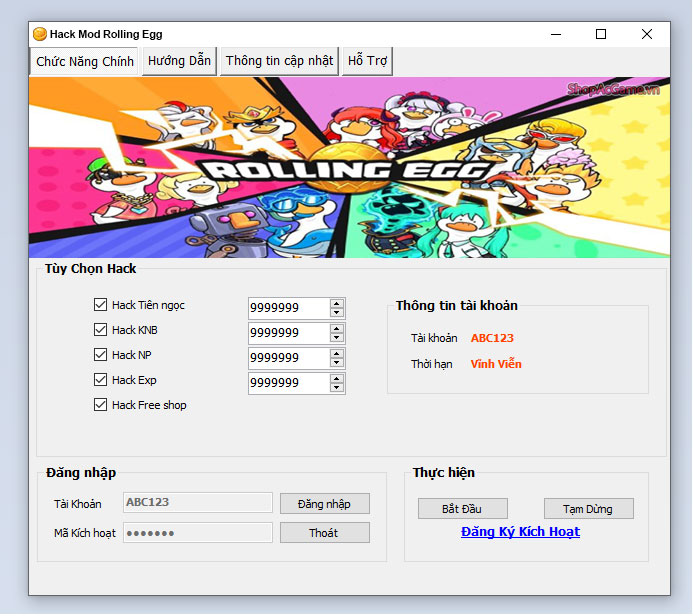693x616 pixels.
Task: Increase the Hack Exp value with up arrow
Action: click(x=337, y=379)
